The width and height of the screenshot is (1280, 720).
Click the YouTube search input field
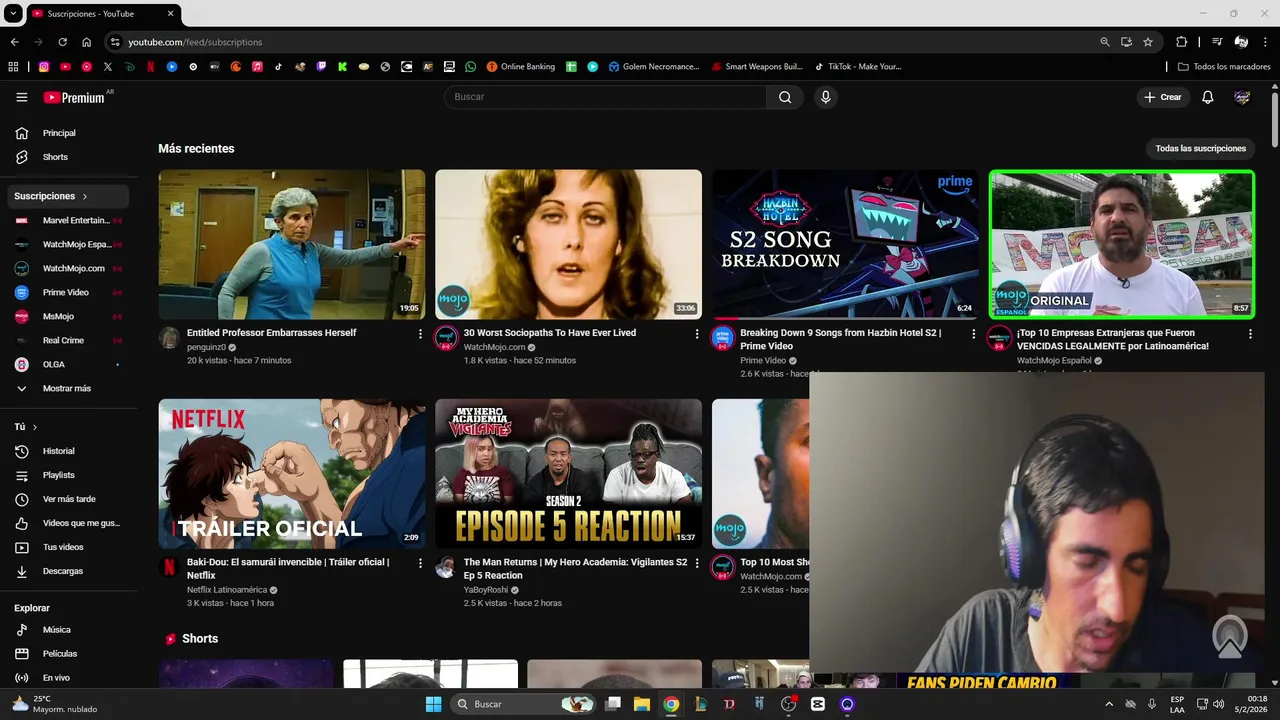coord(605,97)
